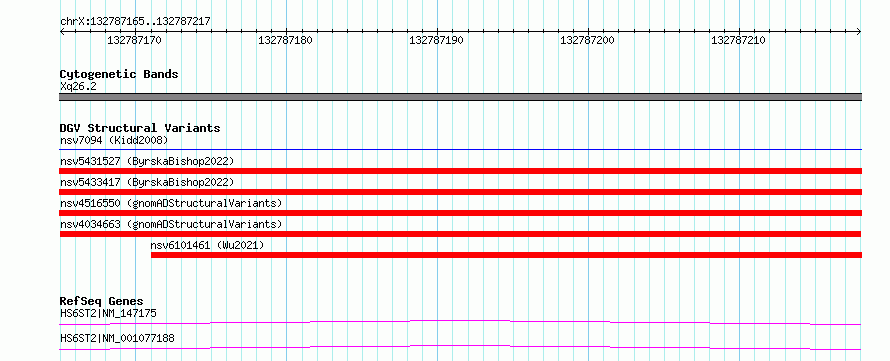Select the Cytogenetic Bands track title
Viewport: 890px width, 361px height.
pos(119,74)
